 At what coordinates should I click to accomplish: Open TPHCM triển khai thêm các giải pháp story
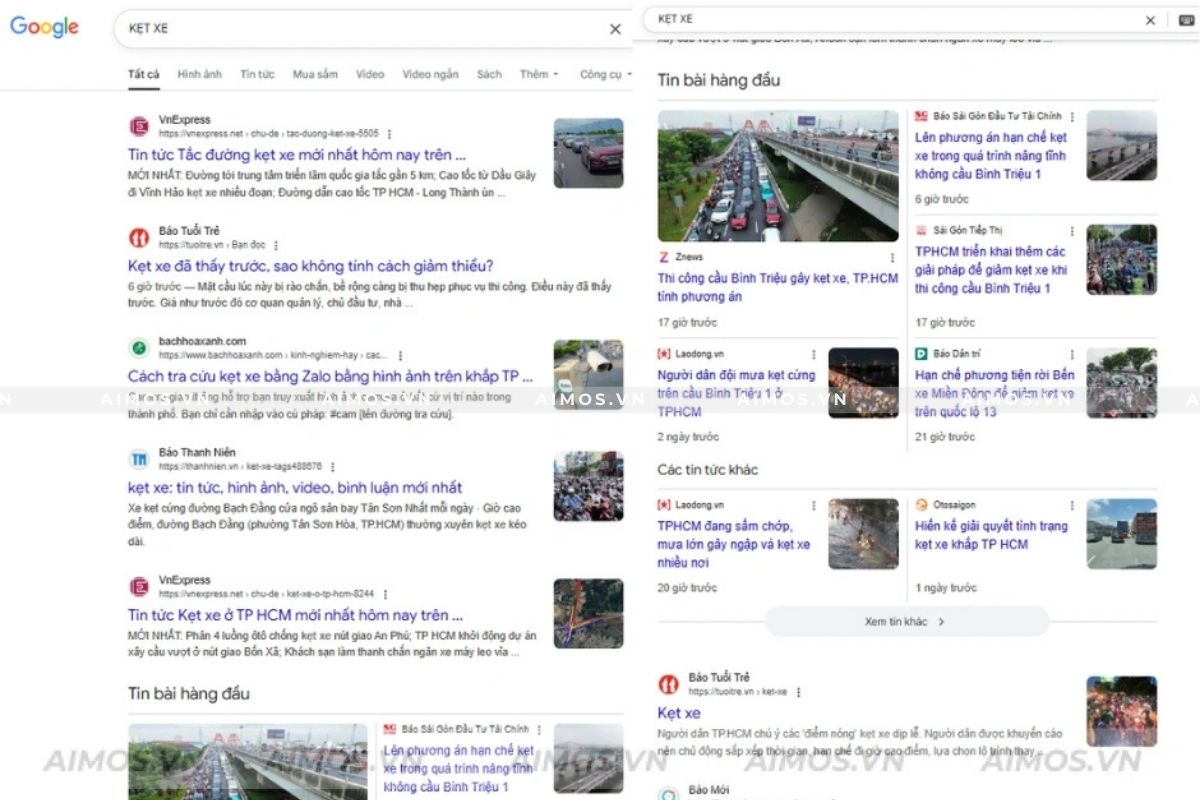991,270
